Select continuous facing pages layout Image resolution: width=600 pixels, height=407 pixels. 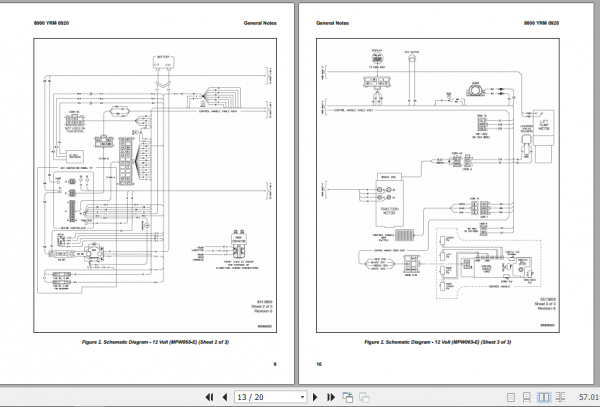[x=560, y=397]
